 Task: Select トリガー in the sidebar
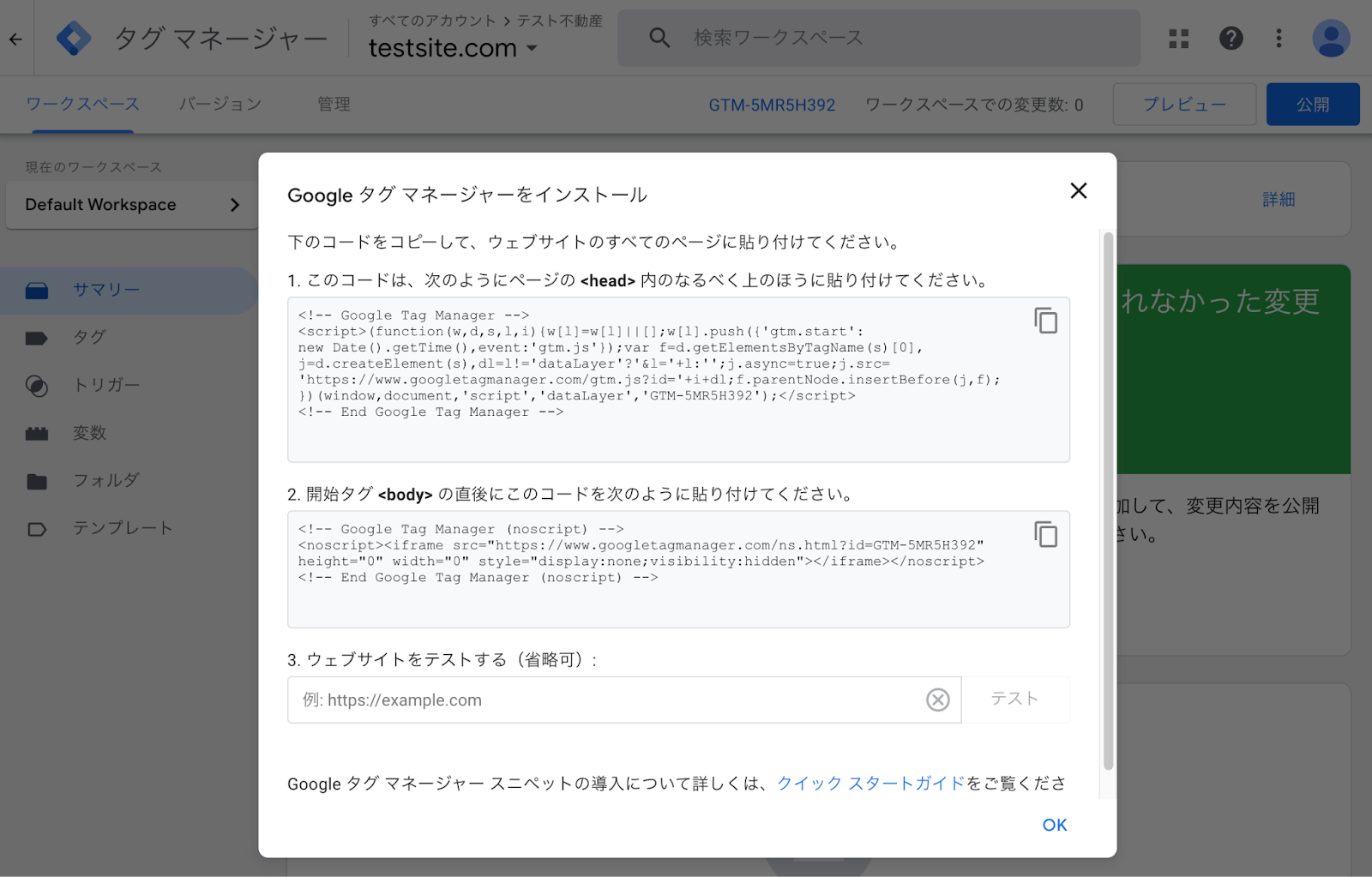(x=106, y=385)
